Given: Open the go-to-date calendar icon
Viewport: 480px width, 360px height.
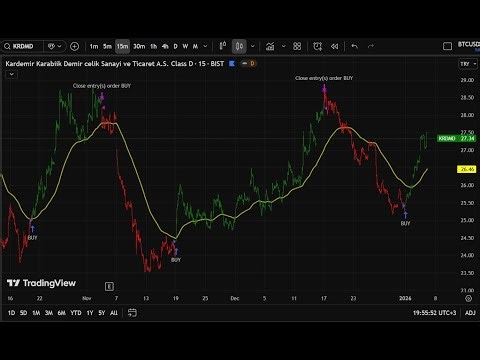Looking at the screenshot, I should (x=132, y=313).
